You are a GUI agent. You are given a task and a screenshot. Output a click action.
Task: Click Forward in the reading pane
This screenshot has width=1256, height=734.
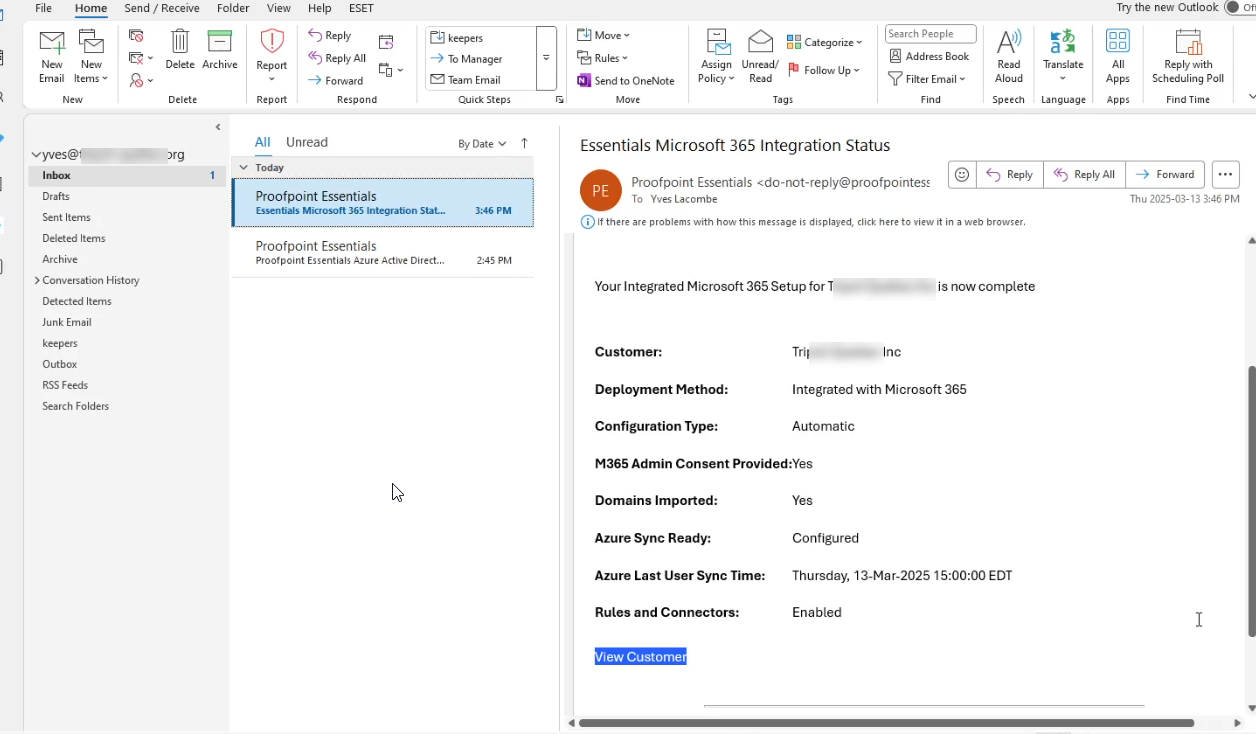1165,174
